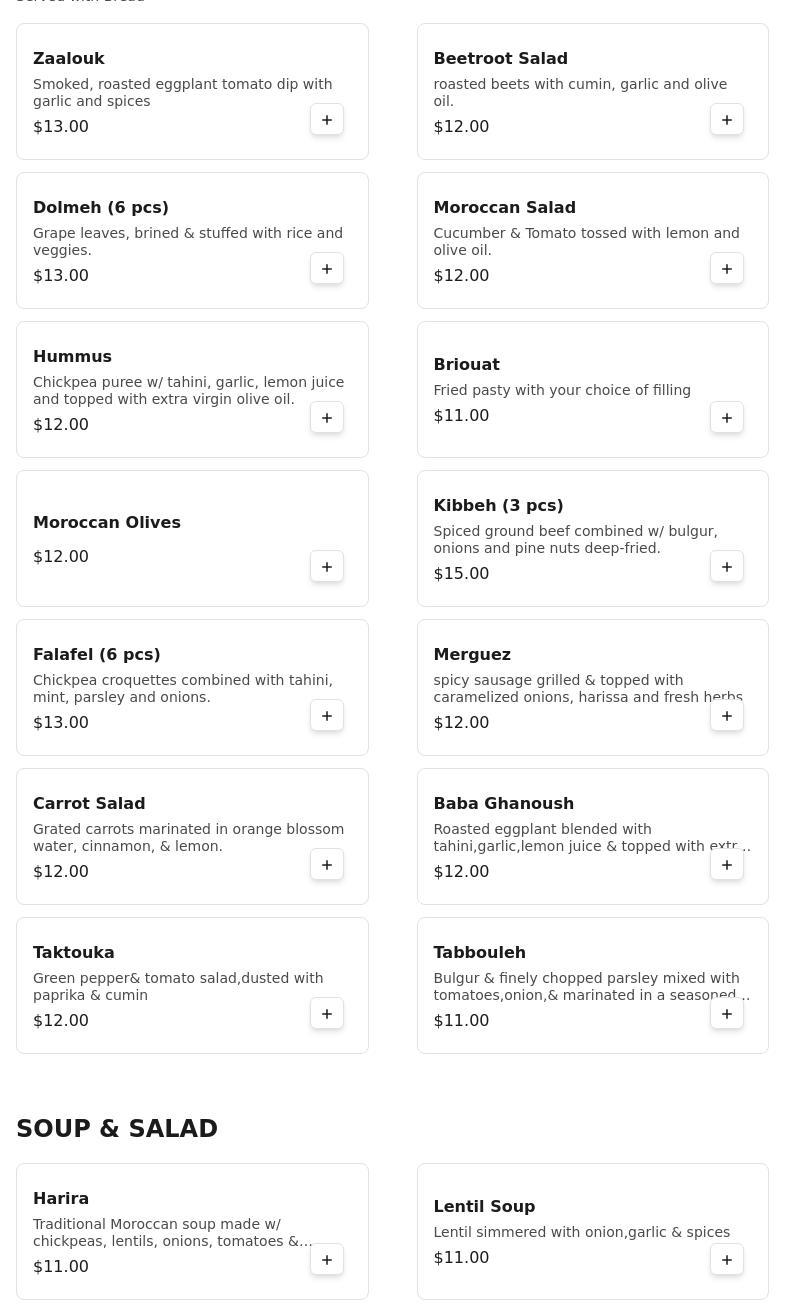
Task: Click plus button on Falafel card
Action: [x=327, y=716]
